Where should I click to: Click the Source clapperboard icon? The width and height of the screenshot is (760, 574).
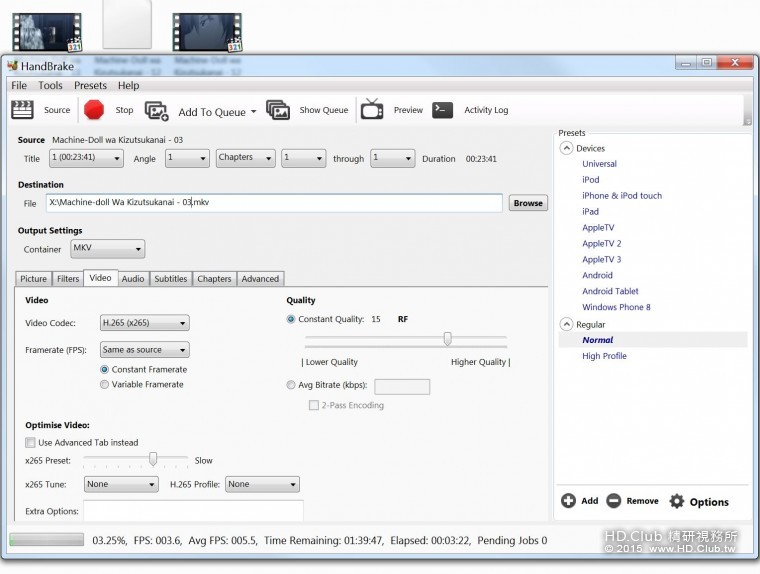point(23,110)
